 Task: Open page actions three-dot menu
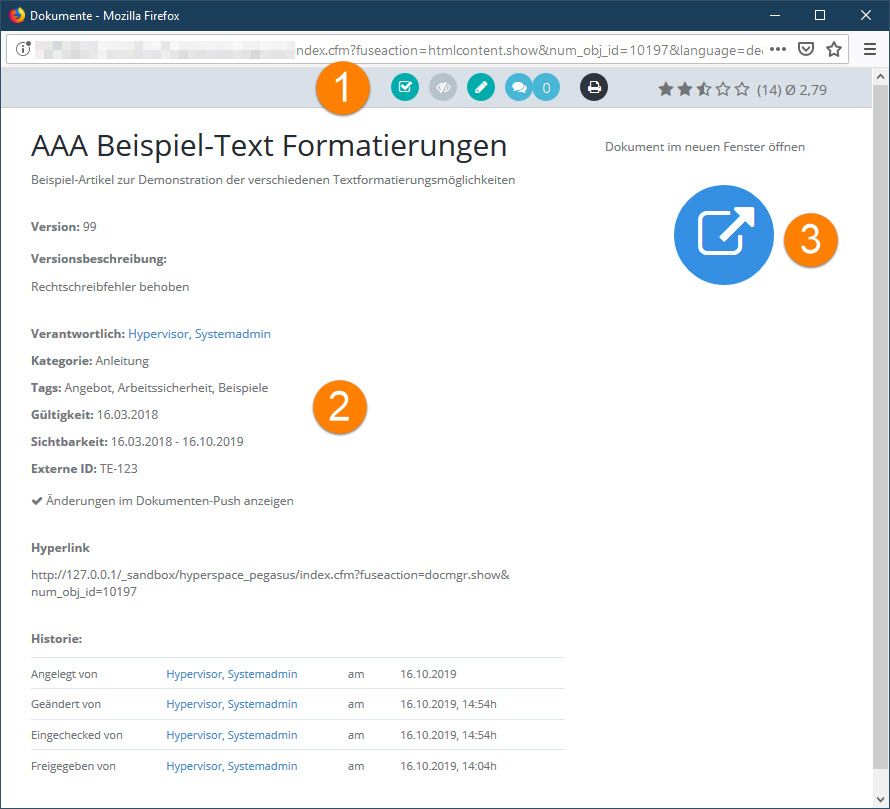[778, 49]
